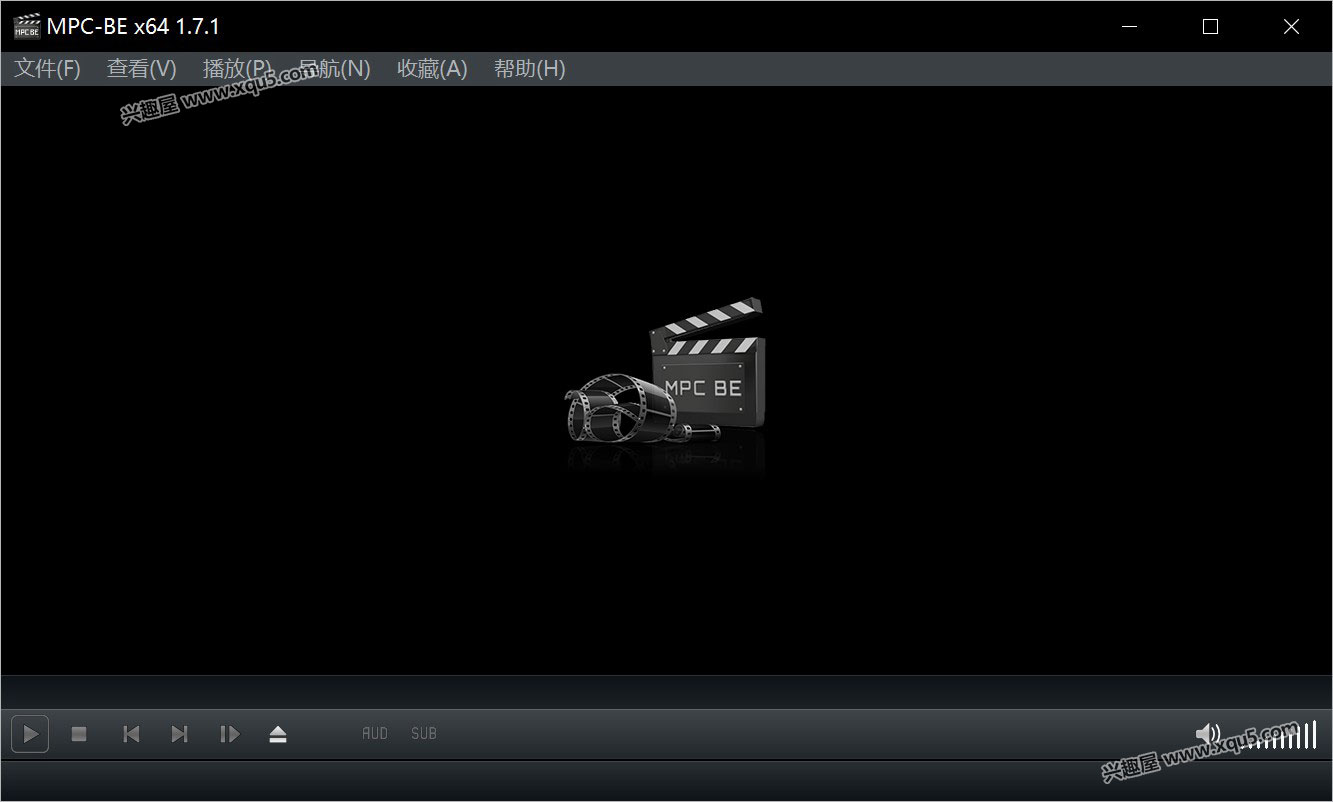This screenshot has height=802, width=1333.
Task: Mute sound via speaker icon
Action: click(x=1208, y=734)
